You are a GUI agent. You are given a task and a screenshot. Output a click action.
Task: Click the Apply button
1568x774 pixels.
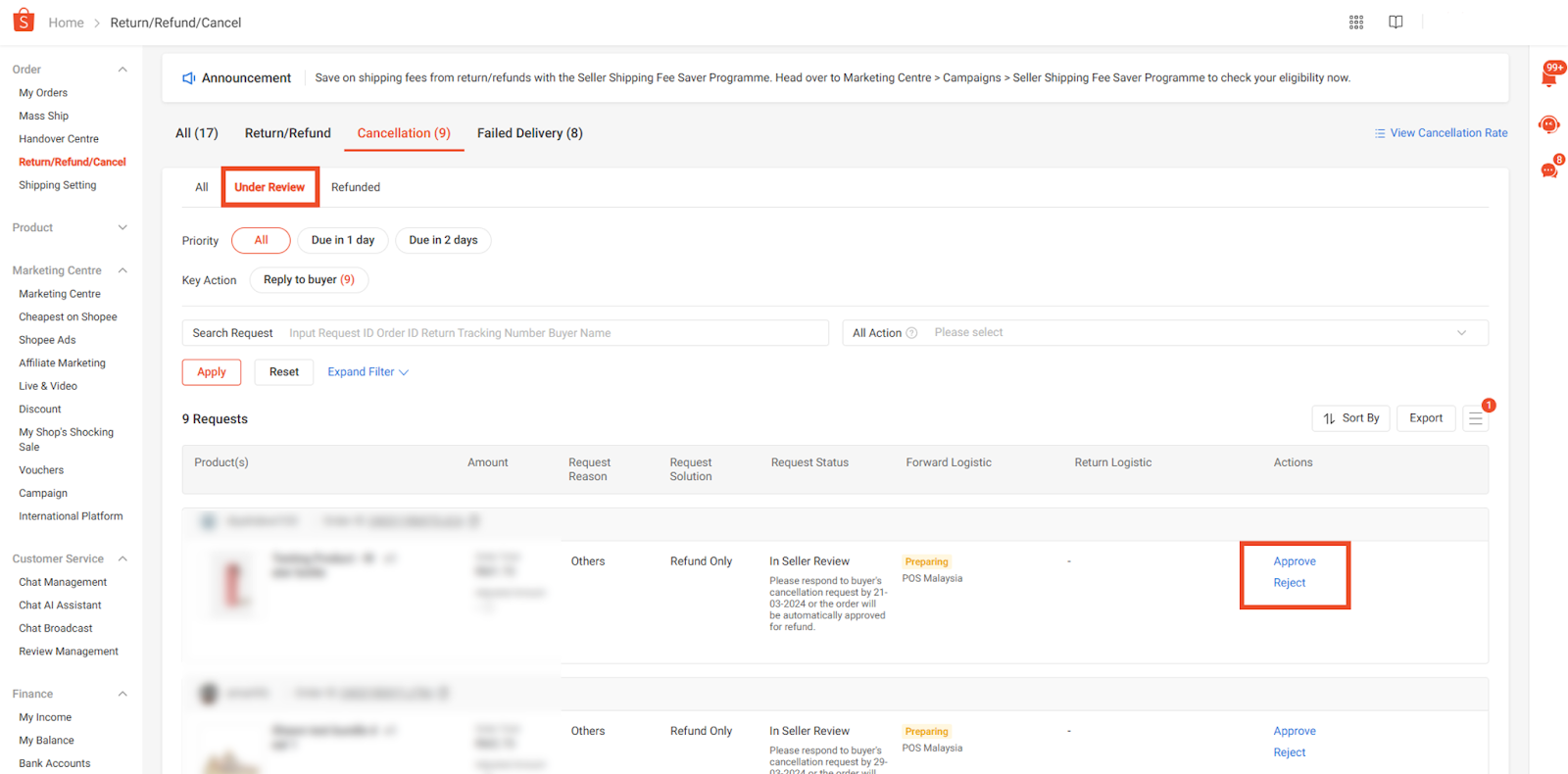click(212, 372)
